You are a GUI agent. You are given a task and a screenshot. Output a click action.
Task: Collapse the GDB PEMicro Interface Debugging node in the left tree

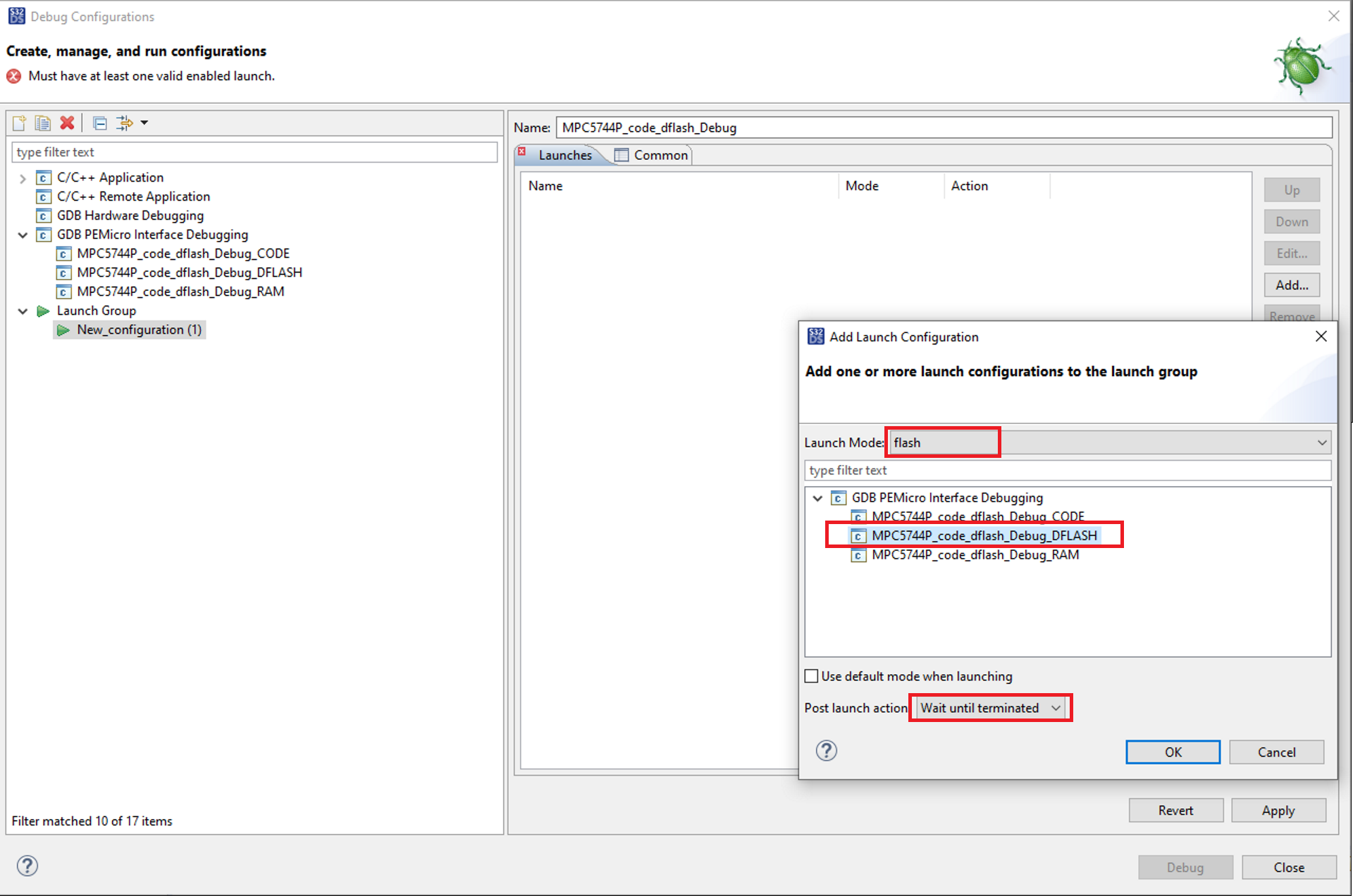pyautogui.click(x=23, y=235)
